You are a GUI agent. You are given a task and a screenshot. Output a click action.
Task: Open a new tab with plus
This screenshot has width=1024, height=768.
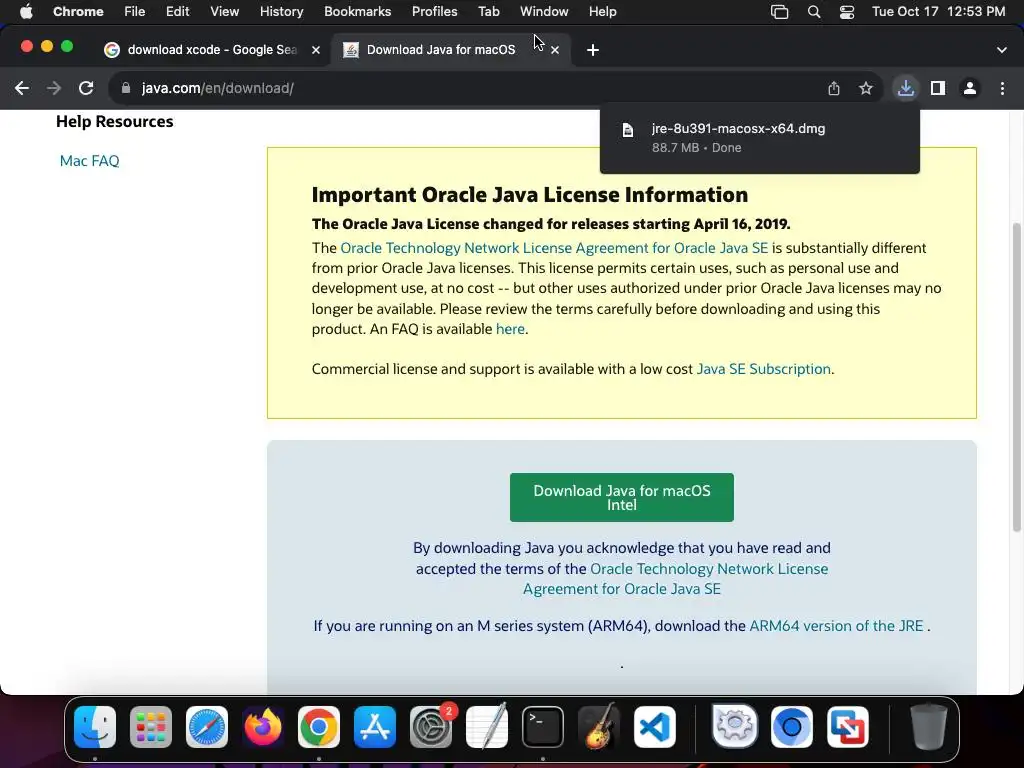[592, 50]
